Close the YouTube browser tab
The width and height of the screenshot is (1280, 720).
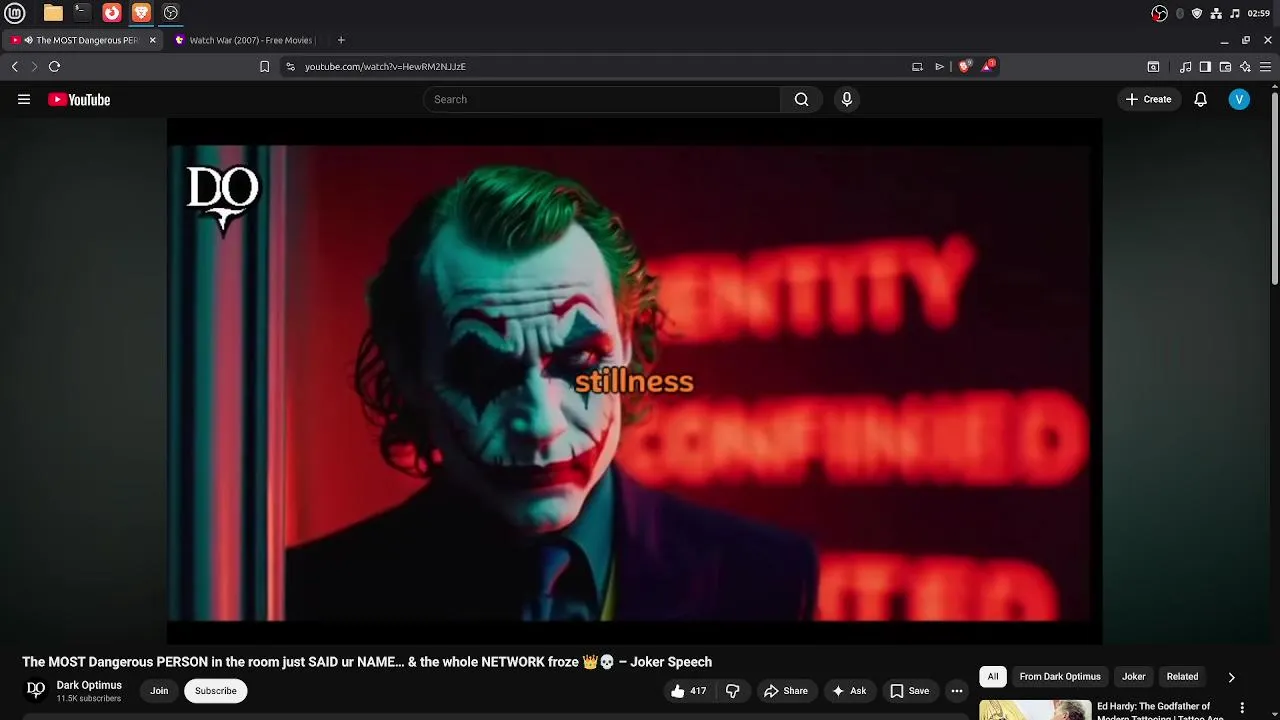tap(152, 40)
